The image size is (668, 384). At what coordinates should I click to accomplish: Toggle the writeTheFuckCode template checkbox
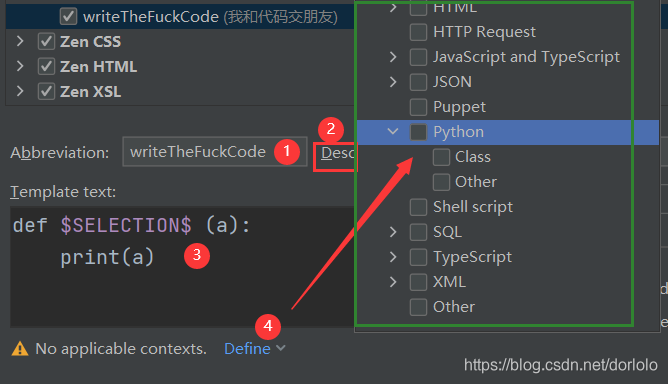click(x=68, y=17)
